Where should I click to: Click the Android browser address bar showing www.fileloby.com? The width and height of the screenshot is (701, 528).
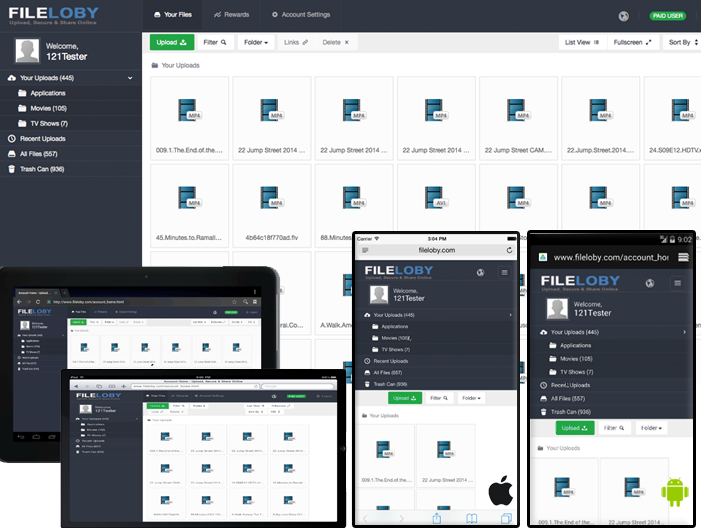[611, 257]
